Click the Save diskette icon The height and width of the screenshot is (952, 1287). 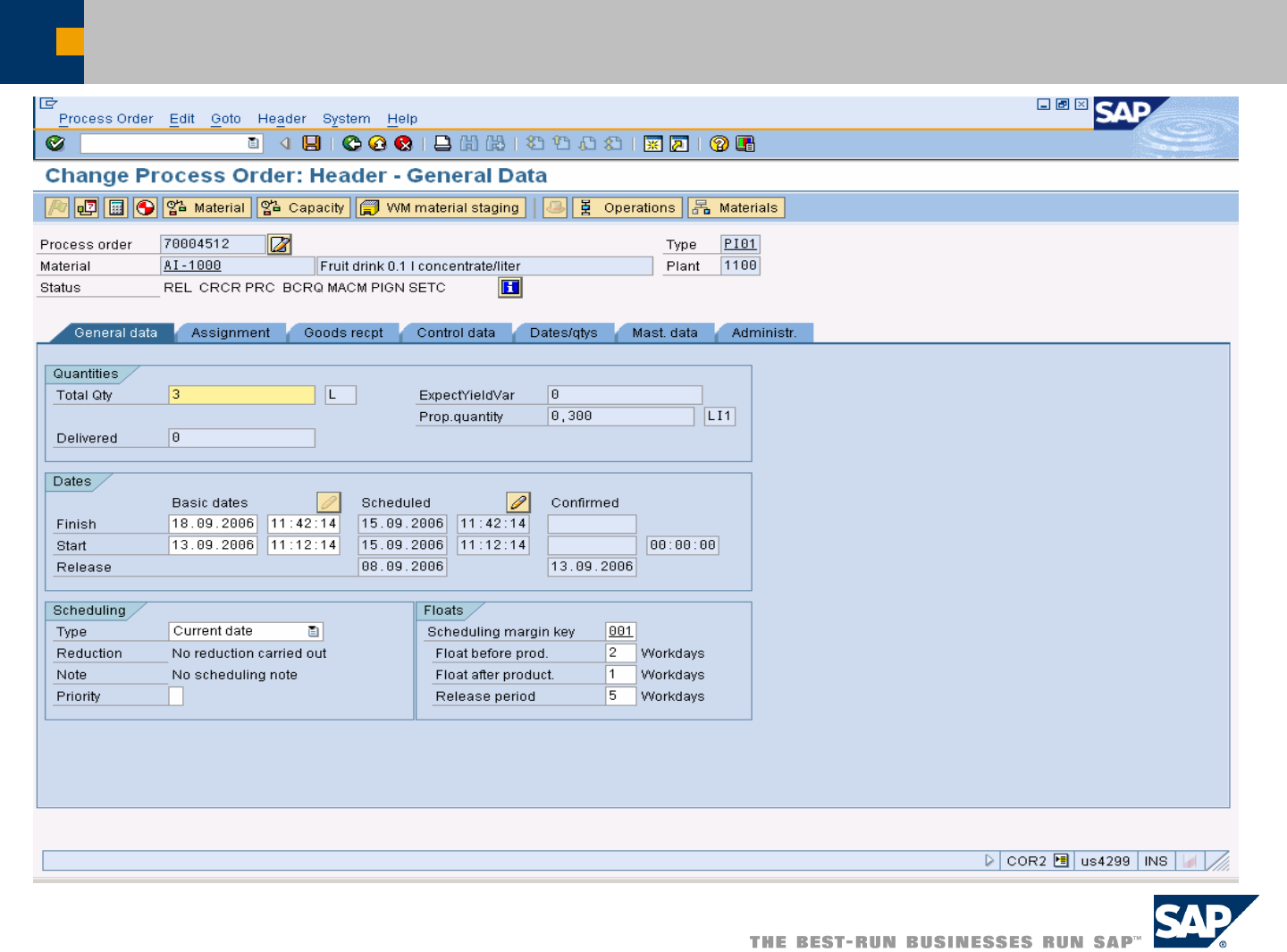[x=311, y=143]
